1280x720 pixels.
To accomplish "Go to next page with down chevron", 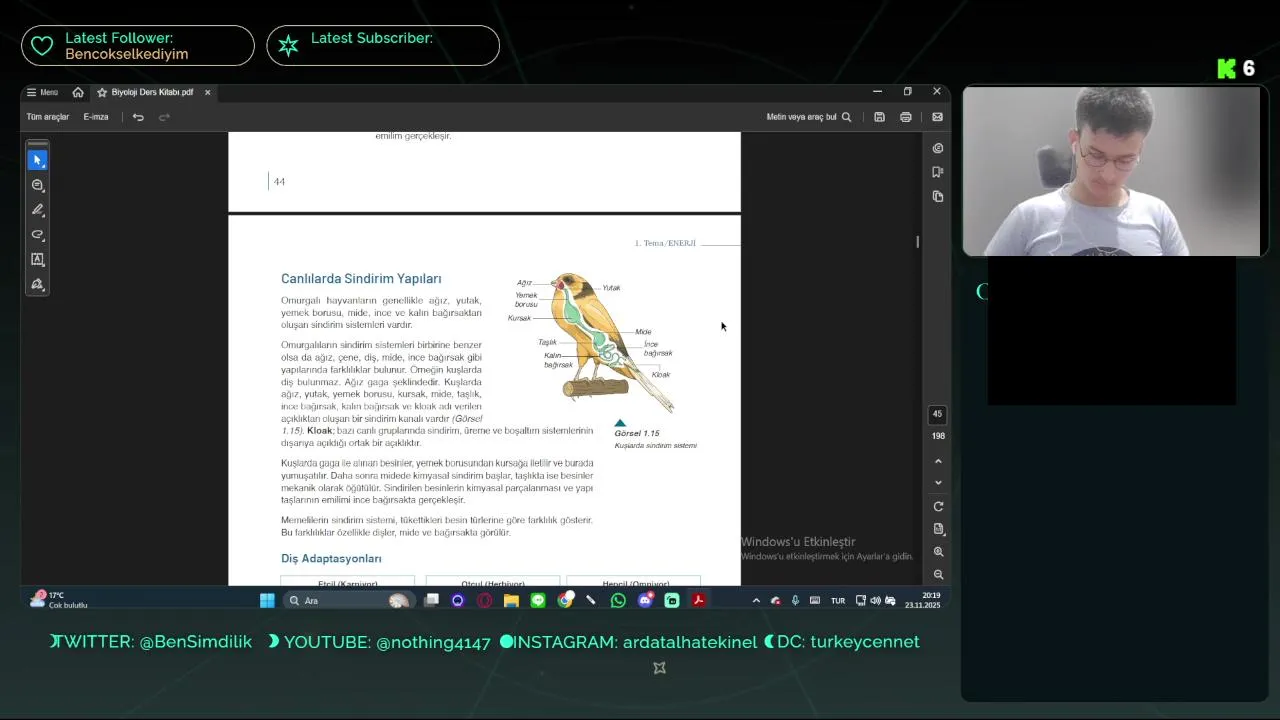I will click(938, 483).
